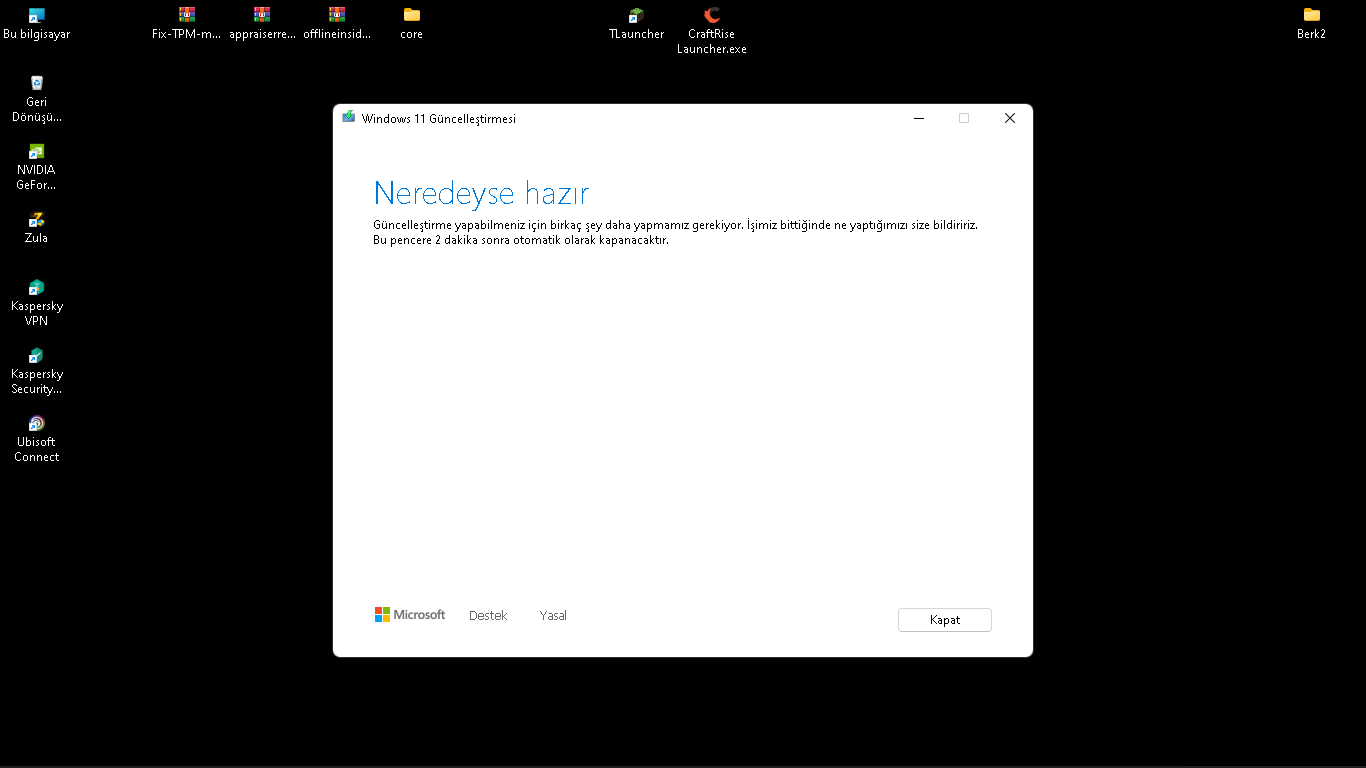Open the Bu bilgisayar desktop icon

(37, 24)
